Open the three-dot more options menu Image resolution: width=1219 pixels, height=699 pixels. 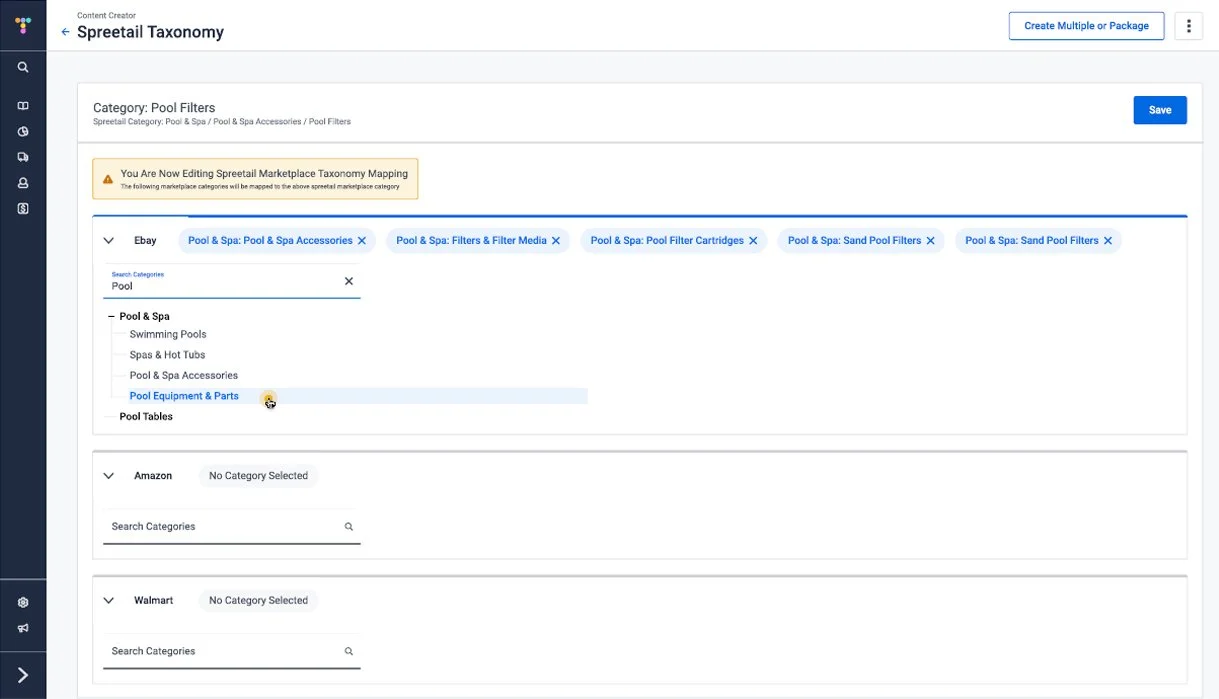pos(1188,26)
